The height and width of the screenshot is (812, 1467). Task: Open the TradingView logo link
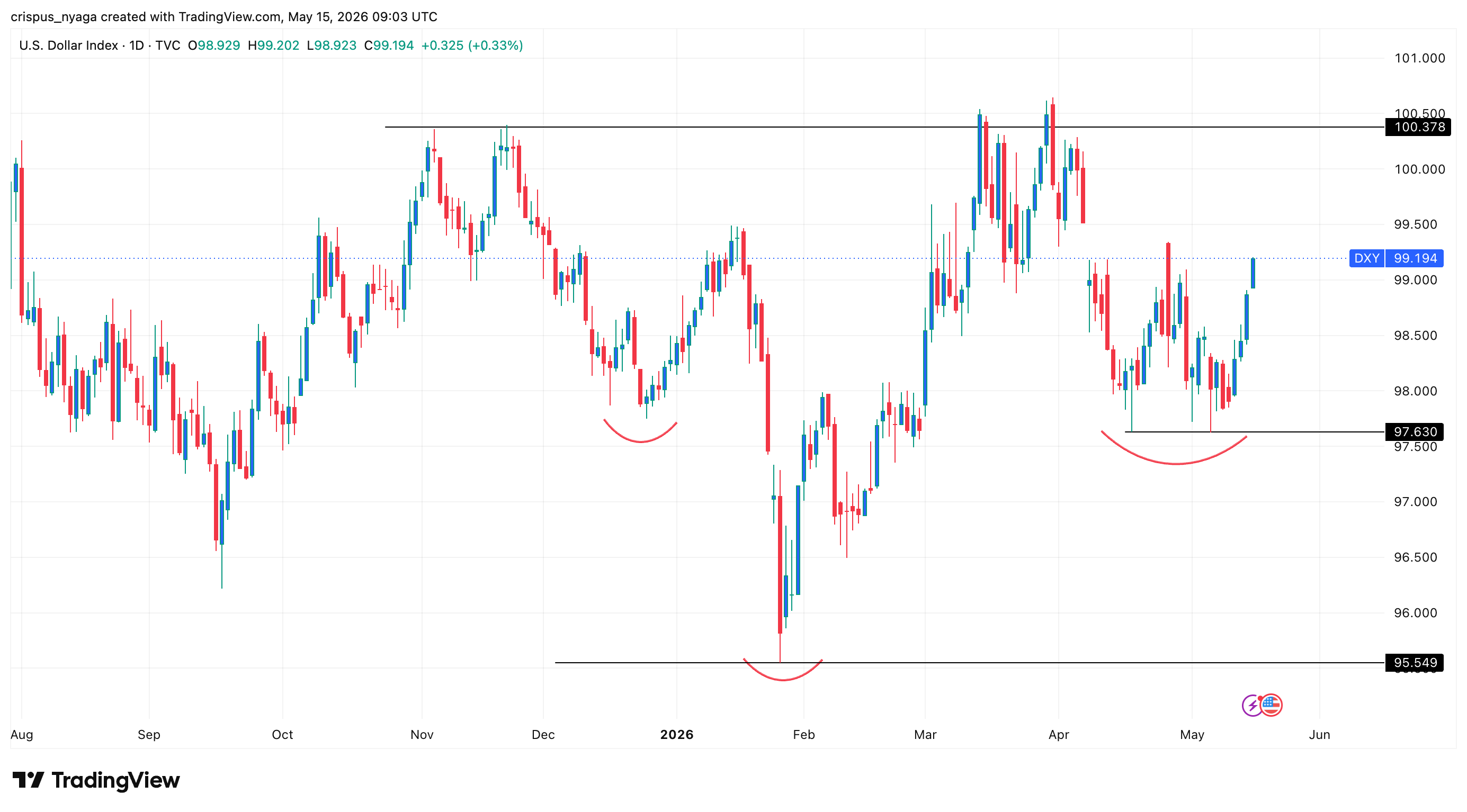96,780
